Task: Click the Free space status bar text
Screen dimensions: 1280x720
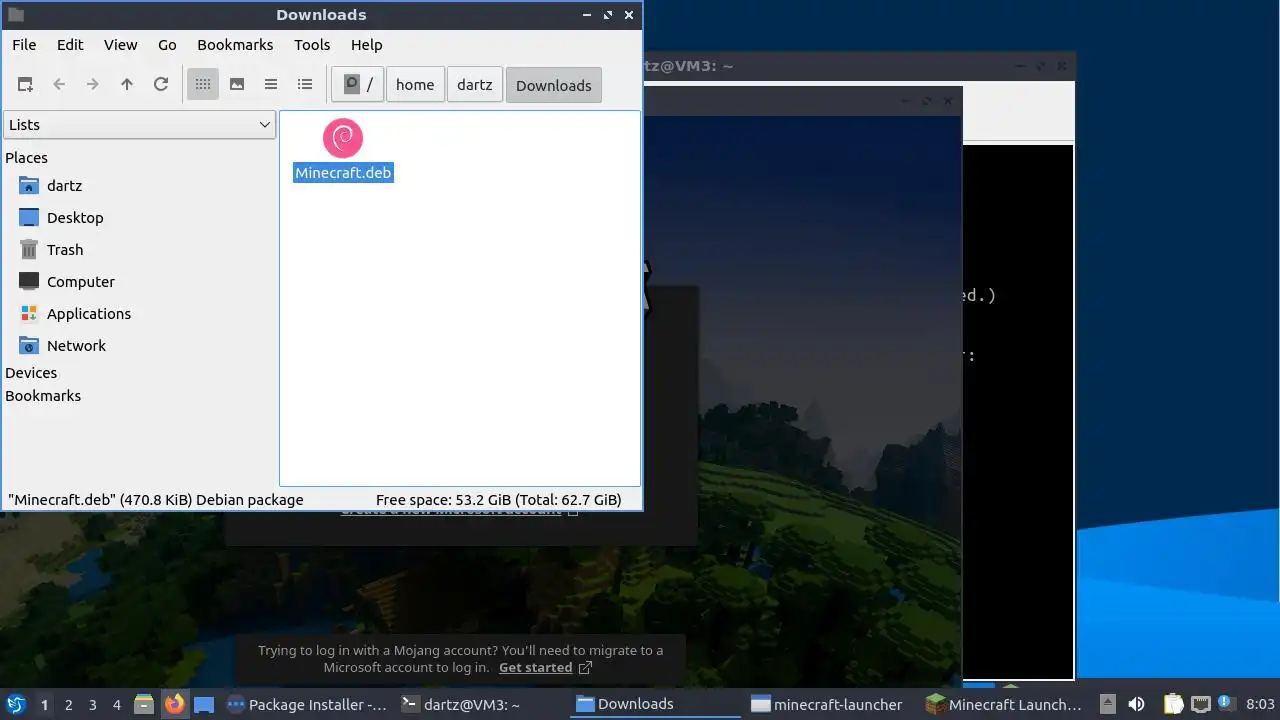Action: (x=499, y=500)
